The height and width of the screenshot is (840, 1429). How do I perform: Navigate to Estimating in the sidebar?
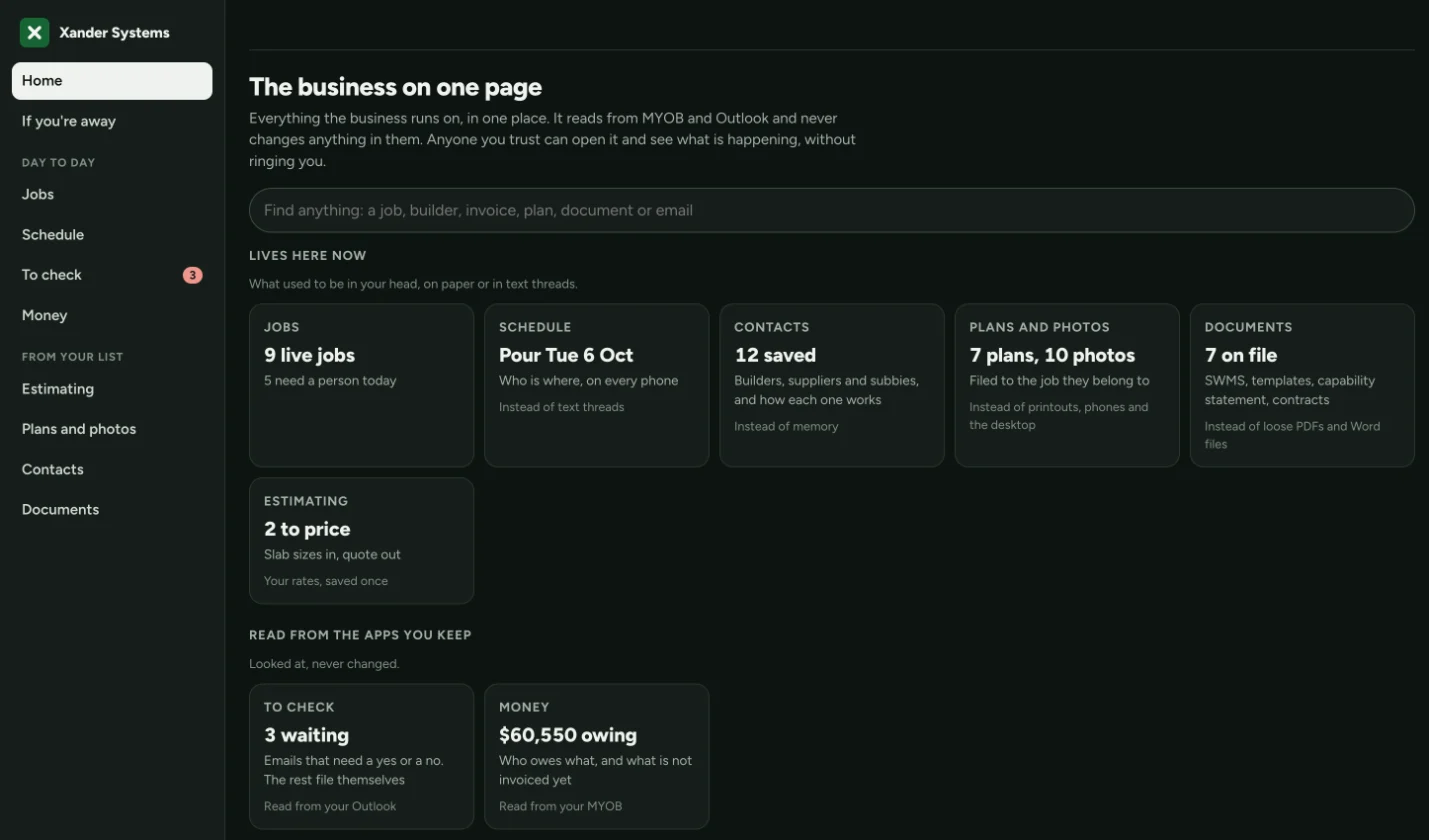click(x=112, y=389)
